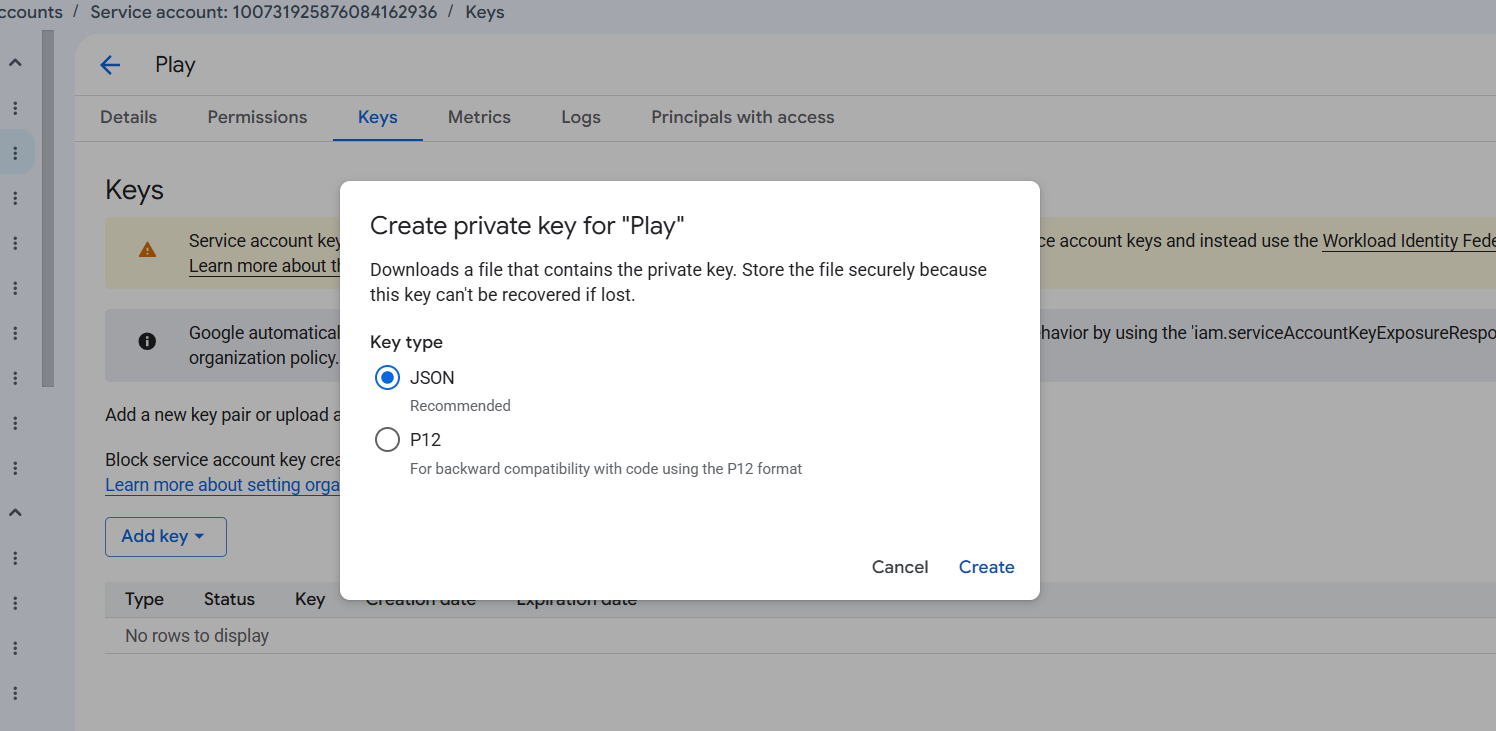Image resolution: width=1496 pixels, height=731 pixels.
Task: Collapse the lower sidebar section chevron
Action: click(15, 513)
